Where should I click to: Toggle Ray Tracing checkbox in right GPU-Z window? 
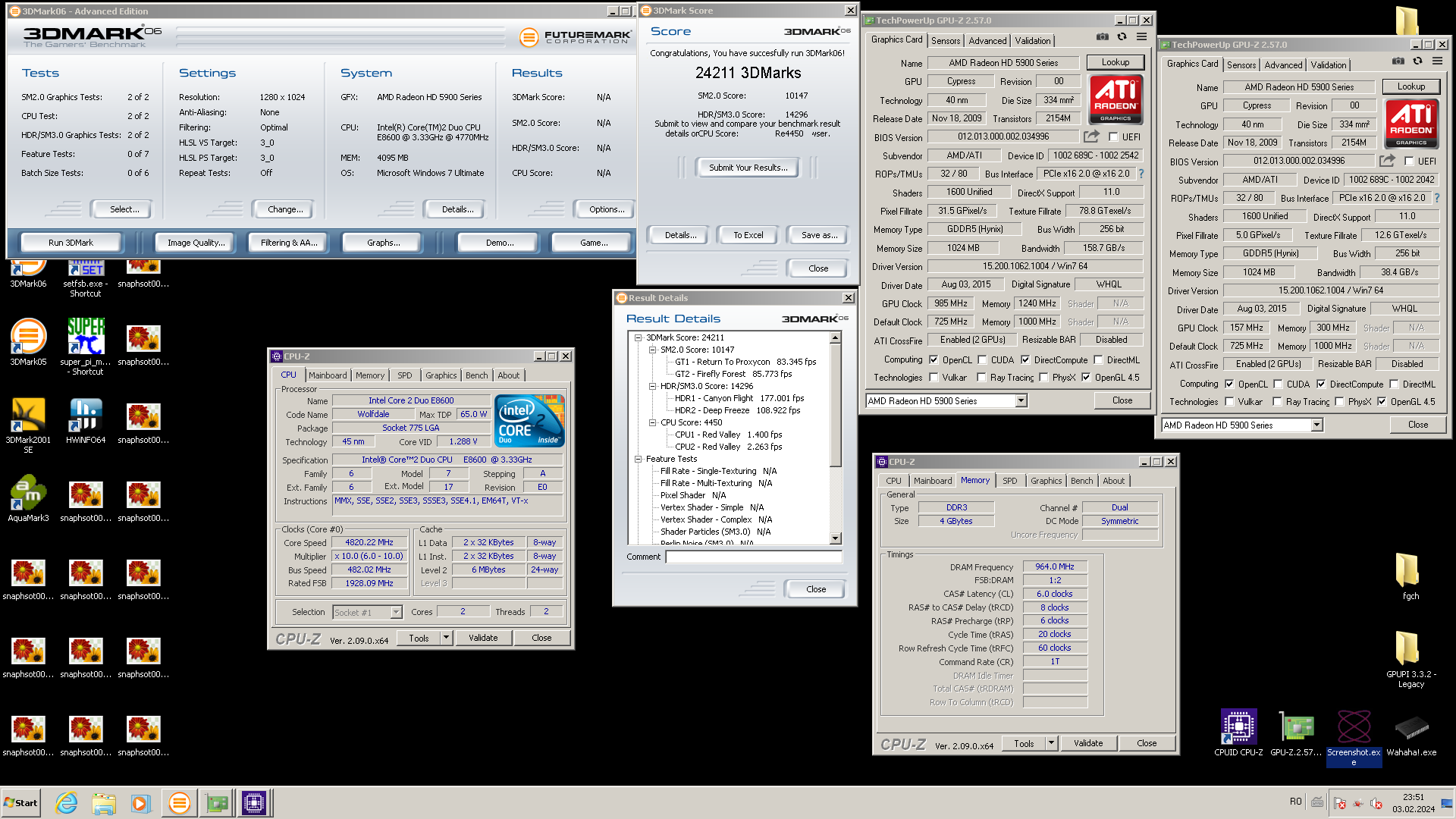point(1278,402)
